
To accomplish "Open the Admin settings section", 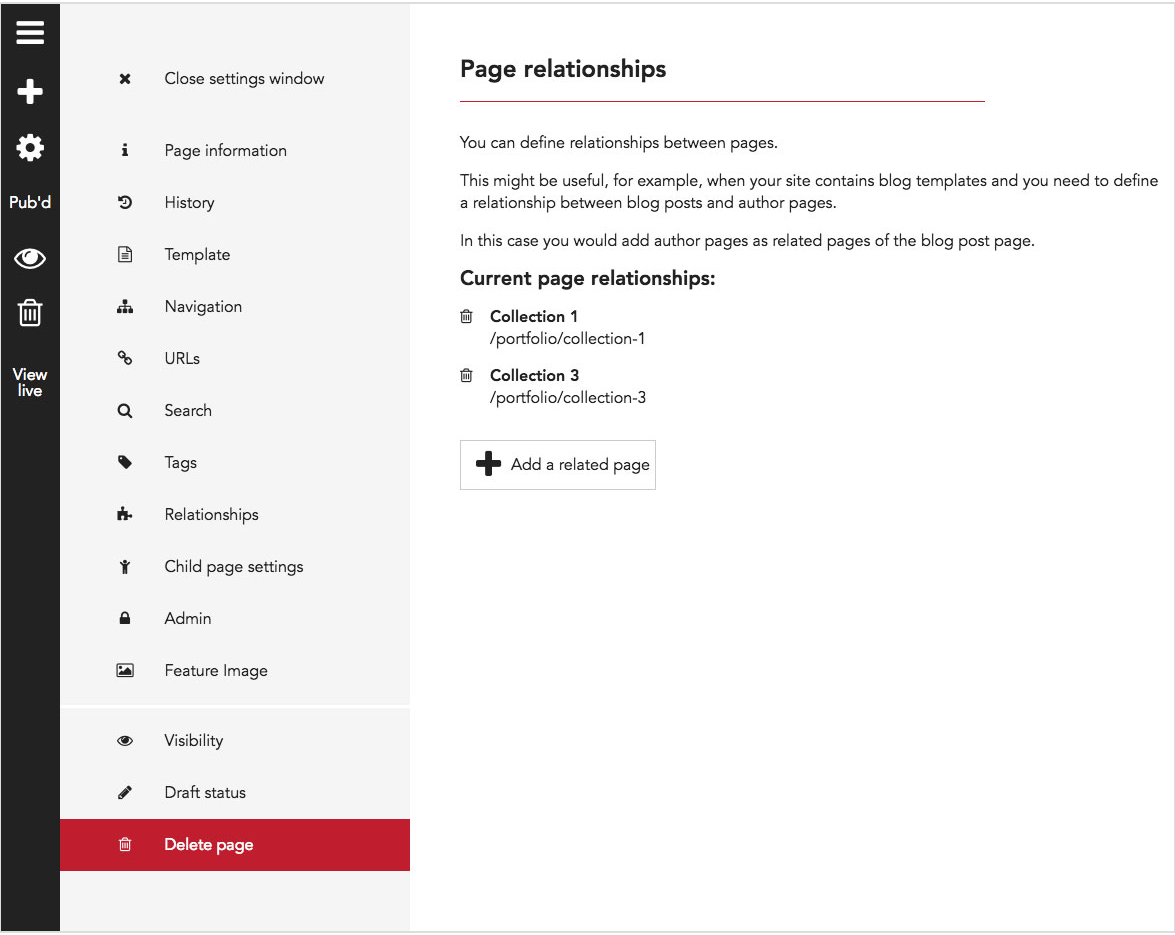I will tap(188, 619).
